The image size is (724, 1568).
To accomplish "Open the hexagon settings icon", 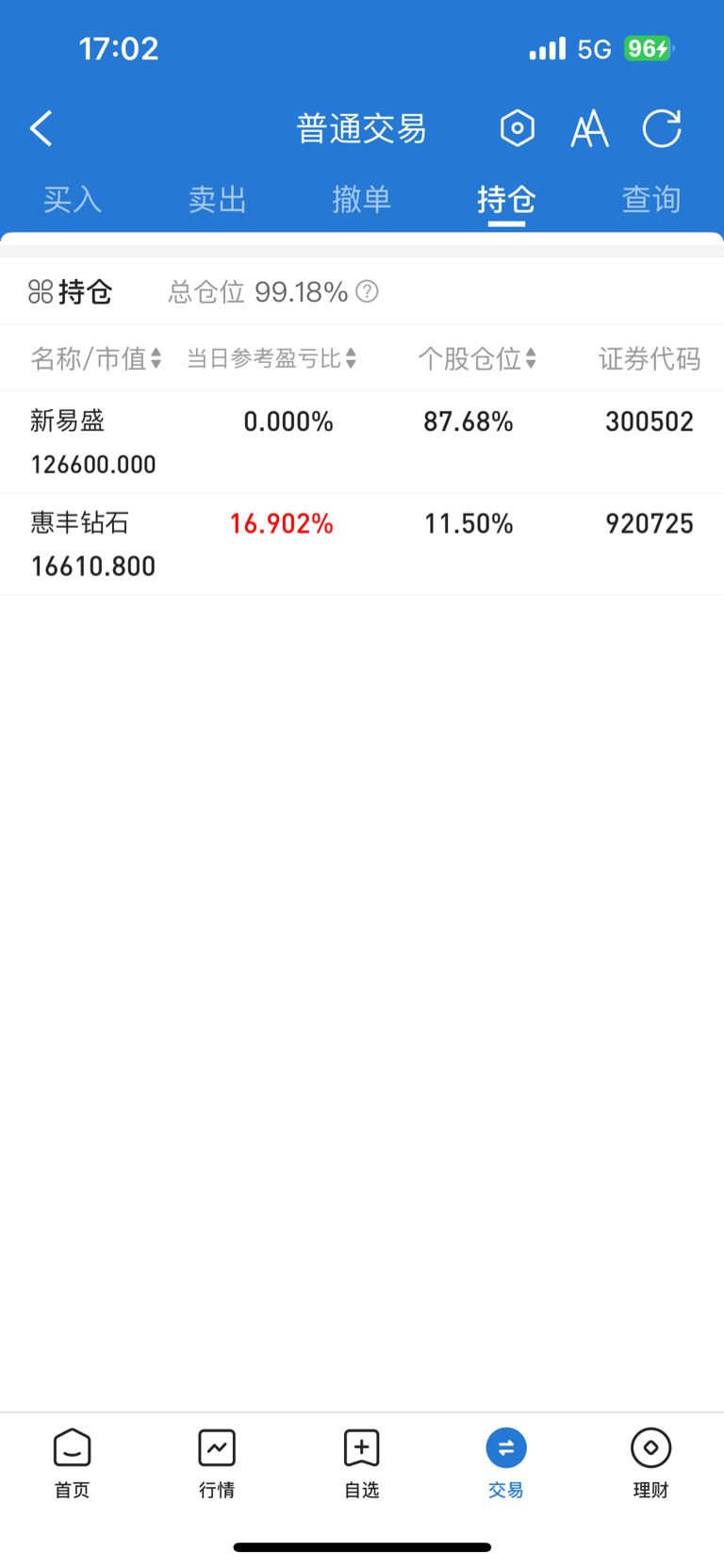I will 517,128.
